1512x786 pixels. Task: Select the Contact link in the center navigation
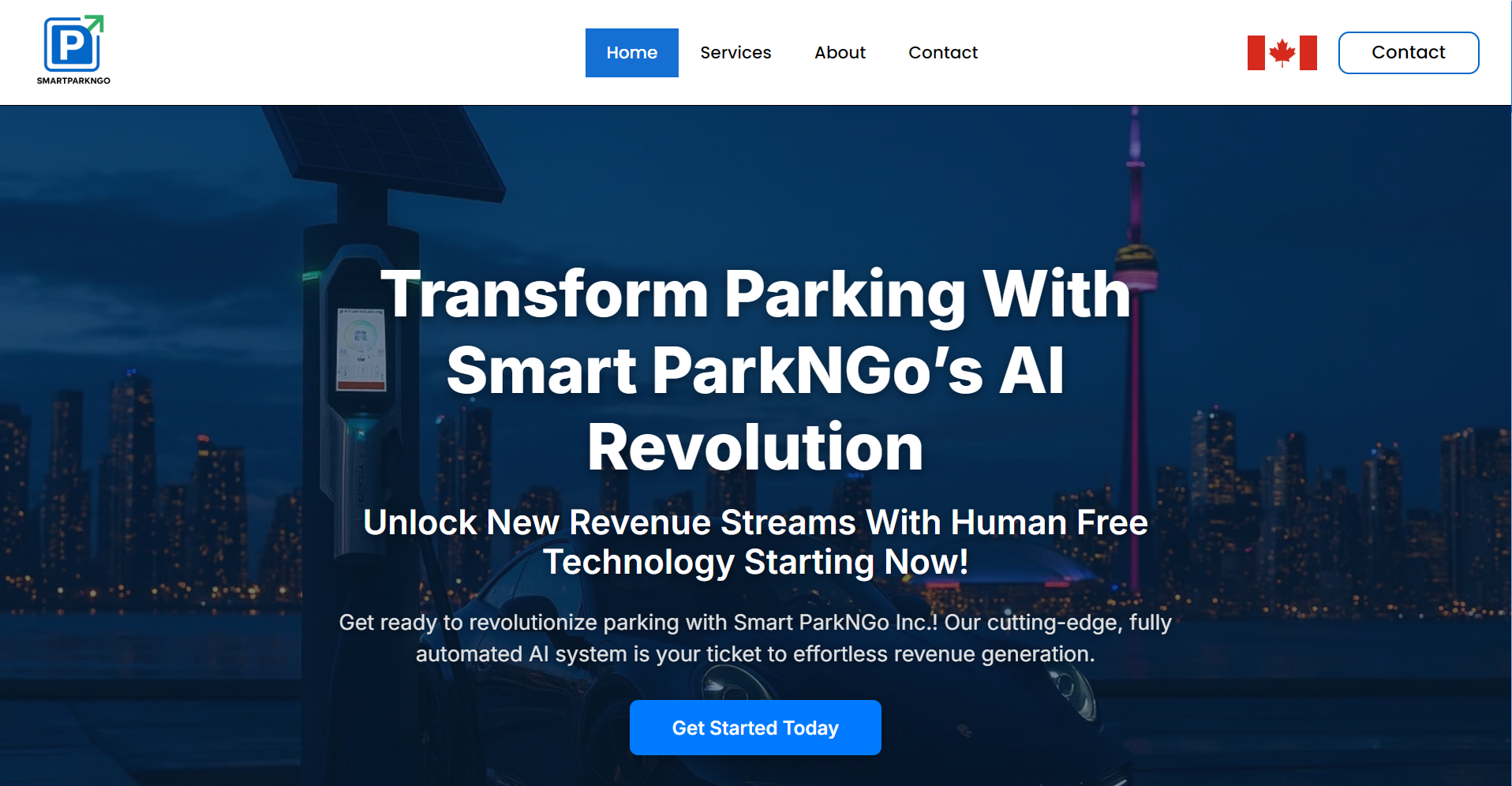(943, 53)
